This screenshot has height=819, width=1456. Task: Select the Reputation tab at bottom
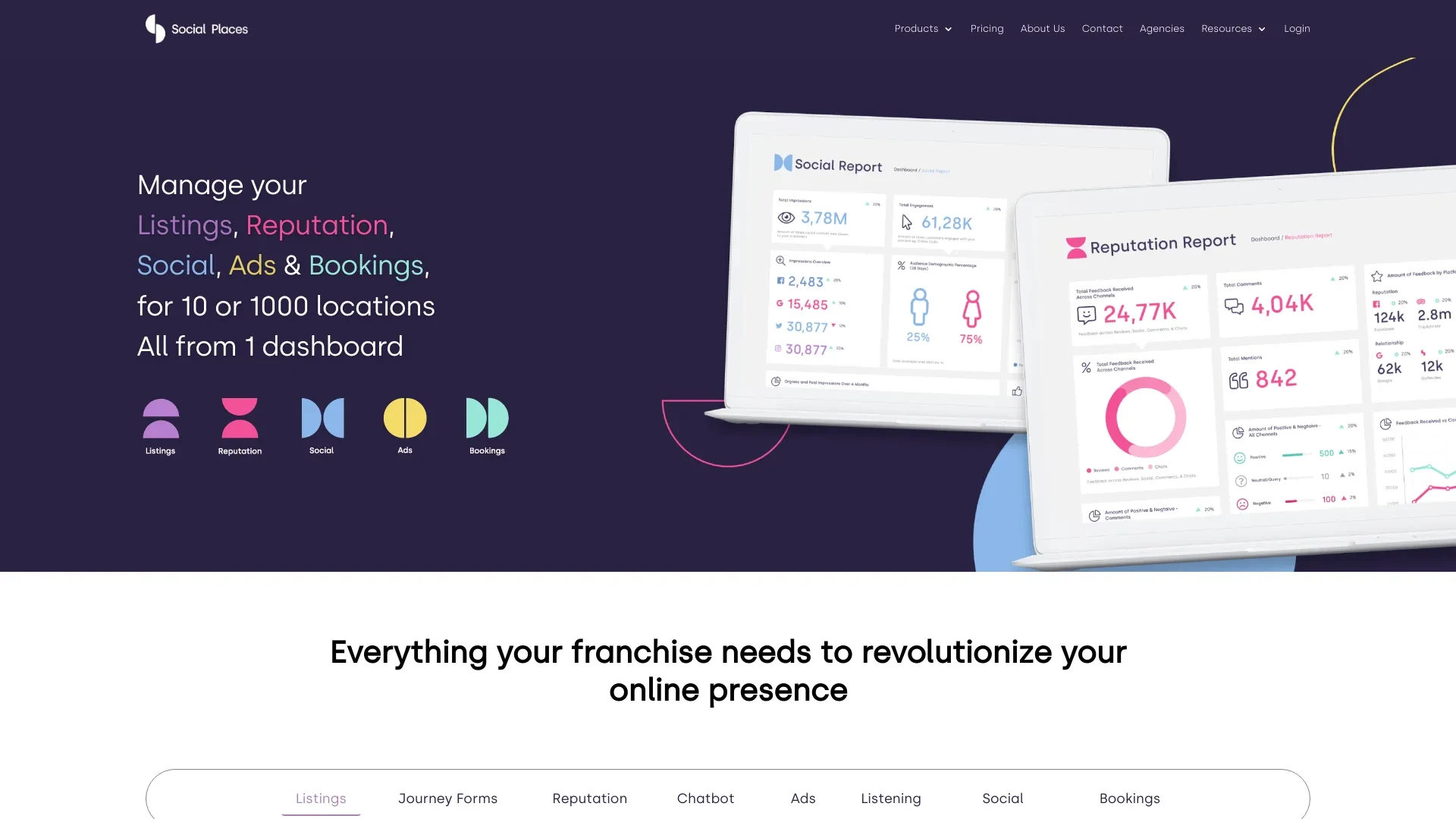[x=589, y=798]
